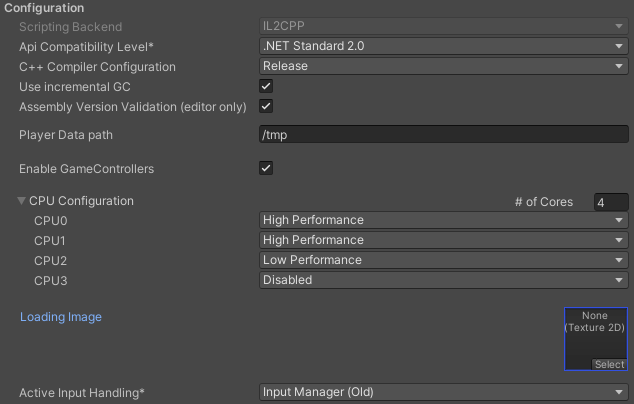Click the Loading Image label

[61, 317]
